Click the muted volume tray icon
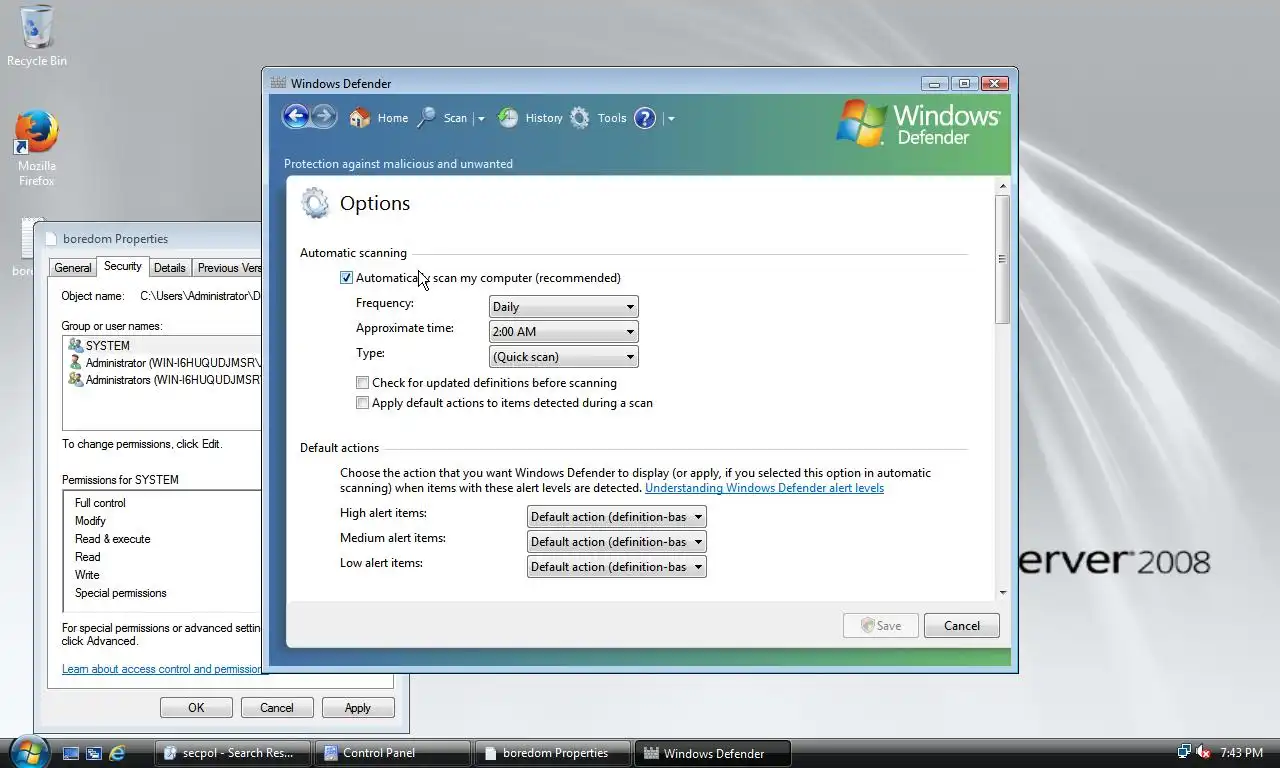 pyautogui.click(x=1203, y=752)
